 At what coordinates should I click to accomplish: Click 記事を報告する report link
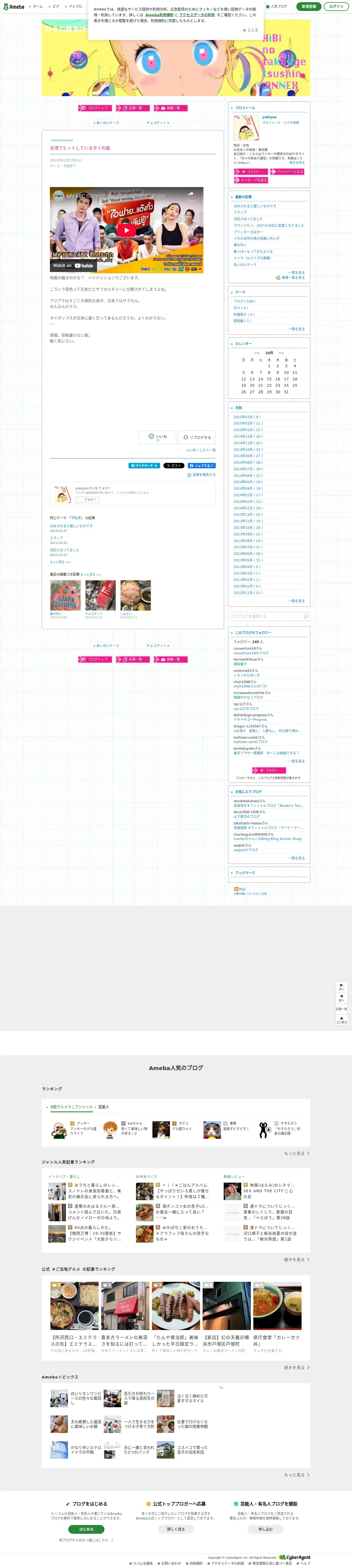[201, 475]
